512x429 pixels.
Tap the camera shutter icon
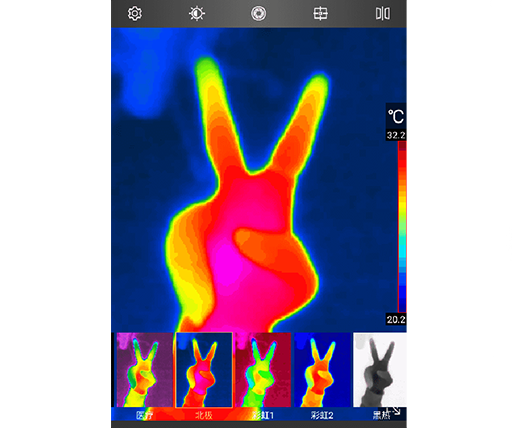[x=259, y=14]
